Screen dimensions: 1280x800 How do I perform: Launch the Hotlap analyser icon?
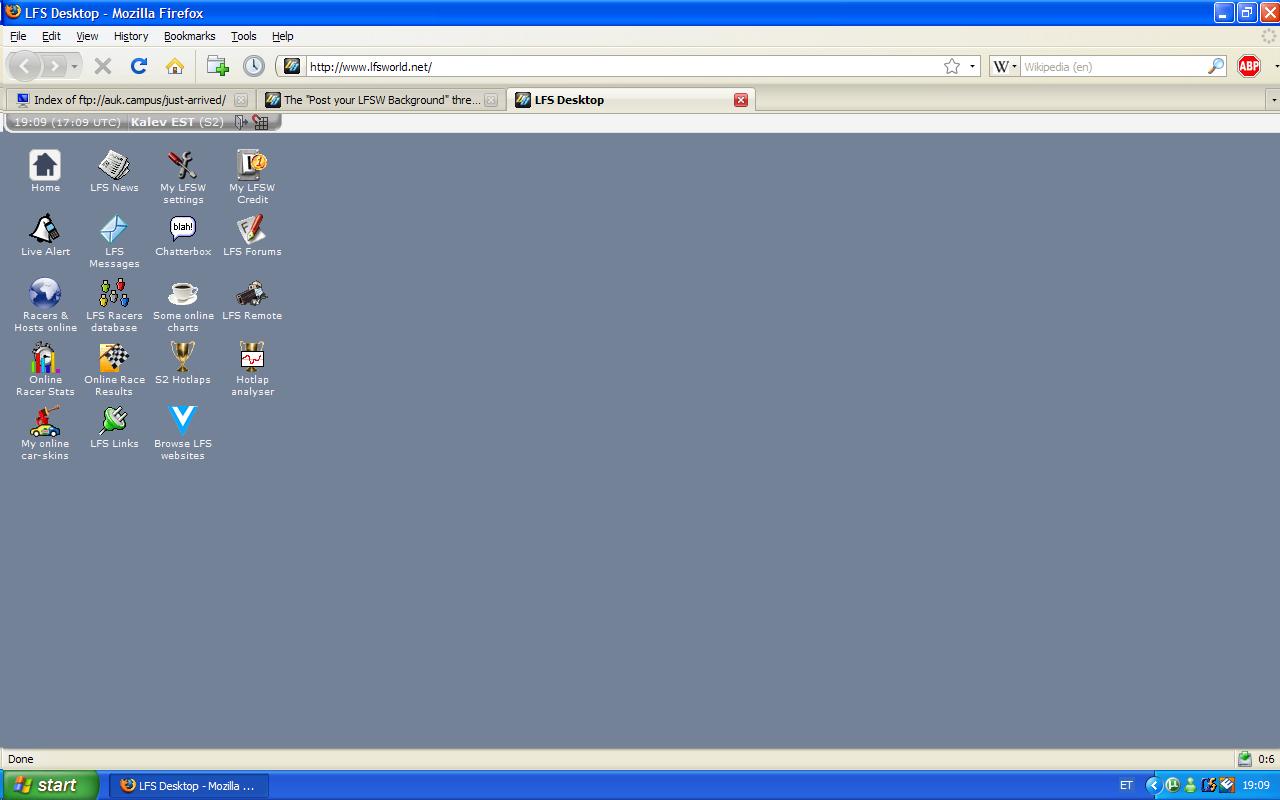coord(252,357)
